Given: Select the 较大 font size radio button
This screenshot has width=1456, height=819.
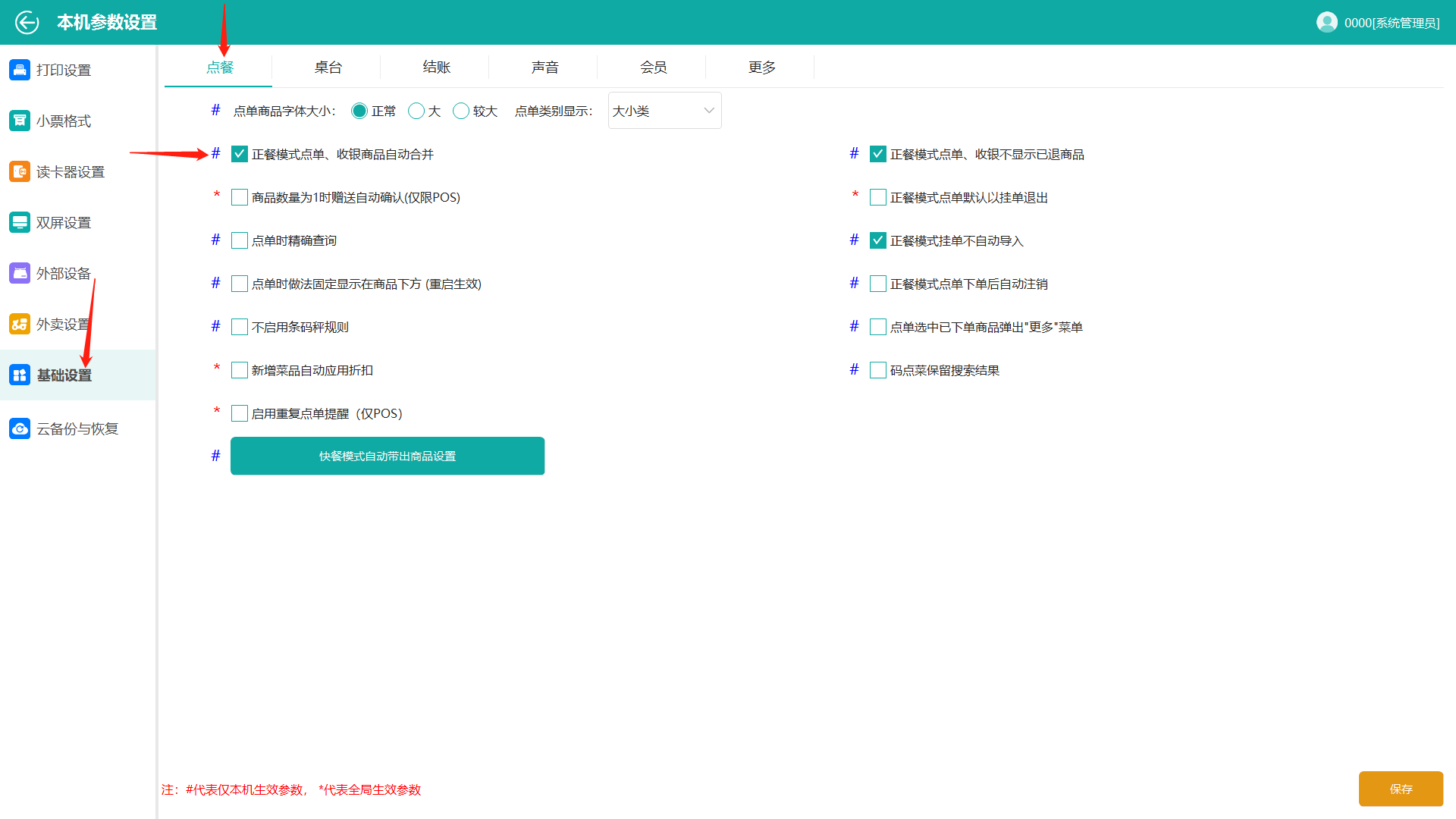Looking at the screenshot, I should tap(461, 111).
